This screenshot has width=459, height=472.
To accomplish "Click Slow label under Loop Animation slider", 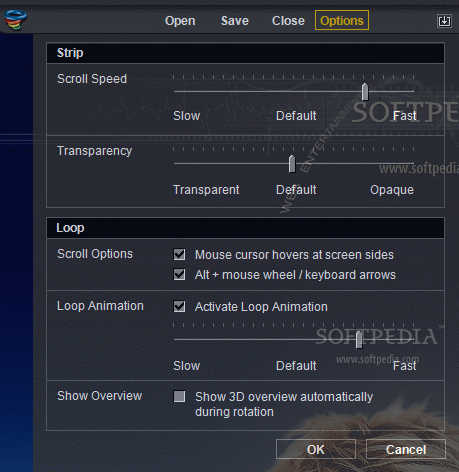I will (x=186, y=366).
